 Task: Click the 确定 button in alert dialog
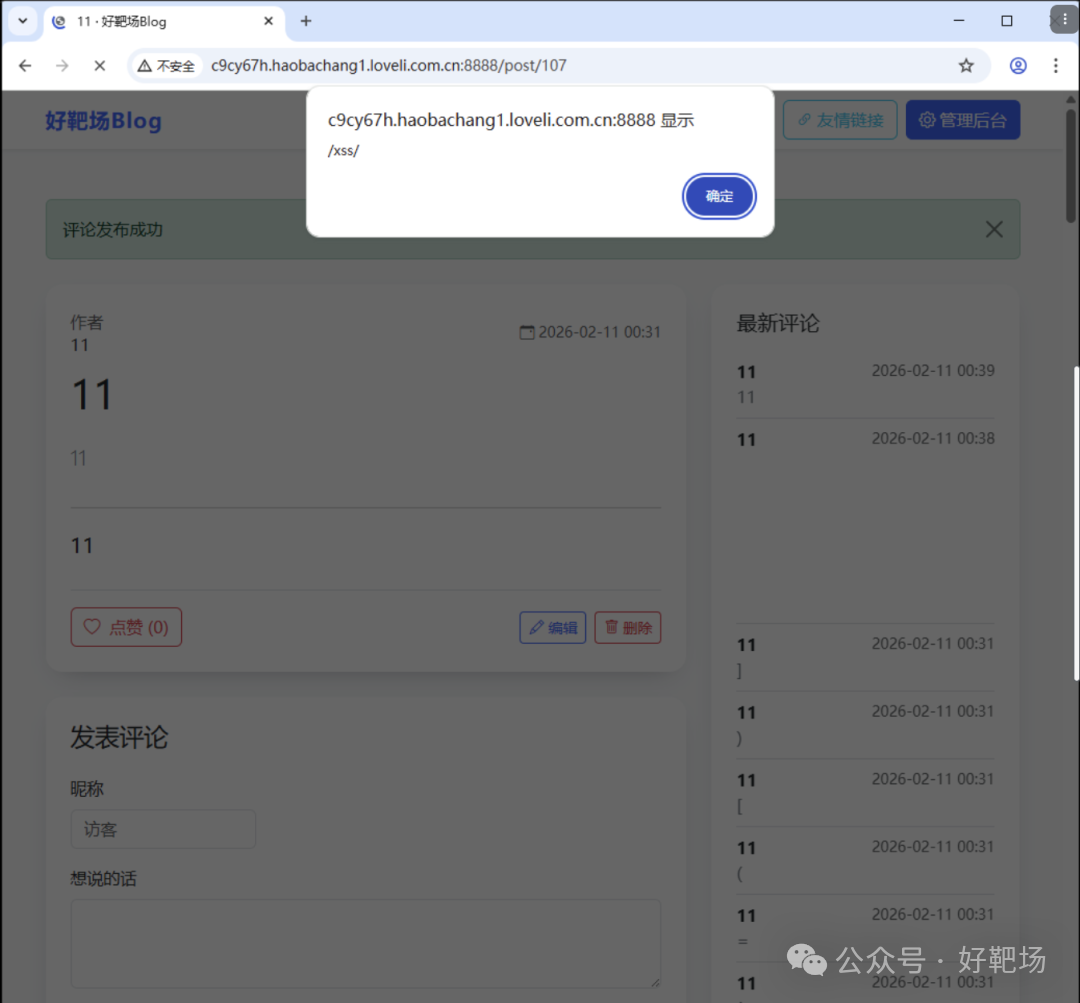pyautogui.click(x=718, y=196)
